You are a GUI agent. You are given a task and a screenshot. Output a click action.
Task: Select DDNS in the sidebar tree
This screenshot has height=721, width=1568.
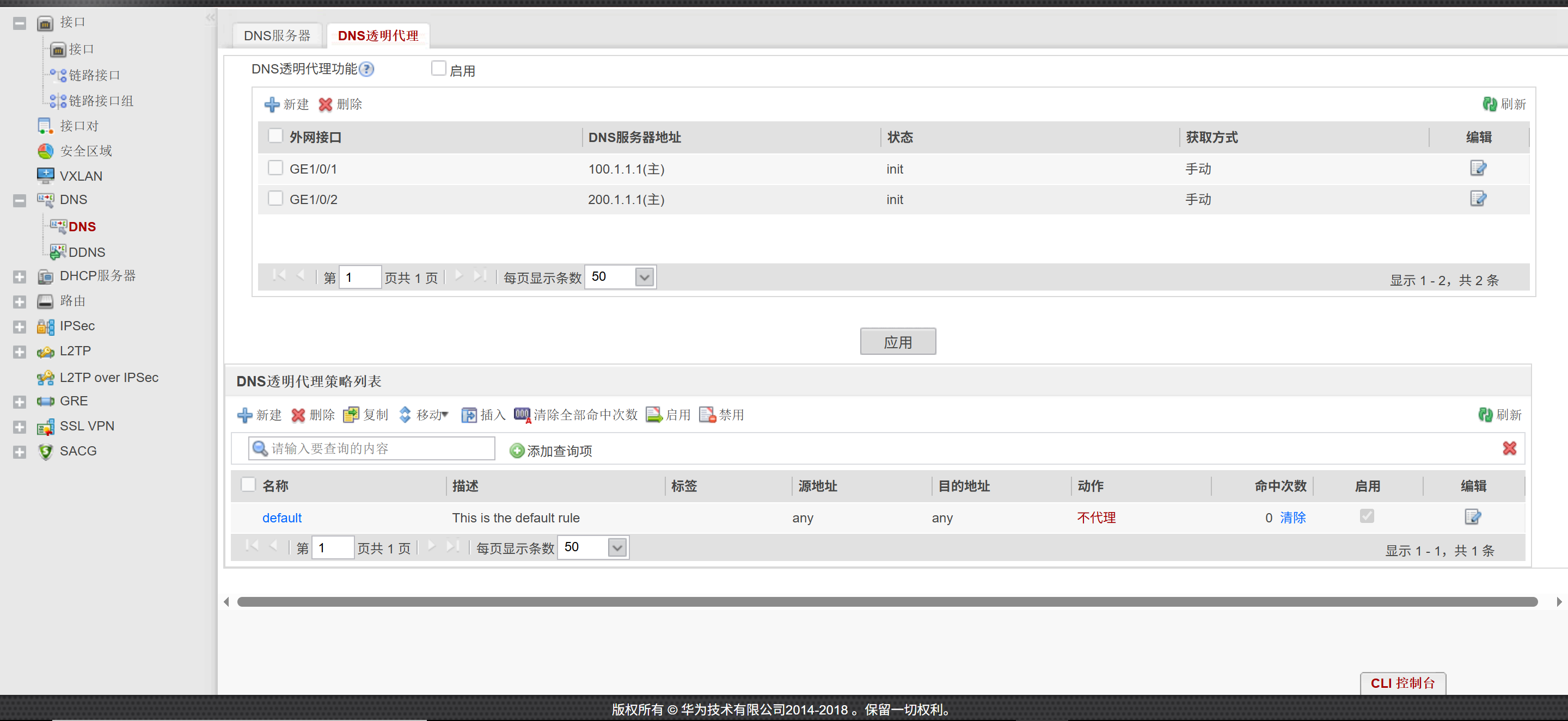coord(87,252)
